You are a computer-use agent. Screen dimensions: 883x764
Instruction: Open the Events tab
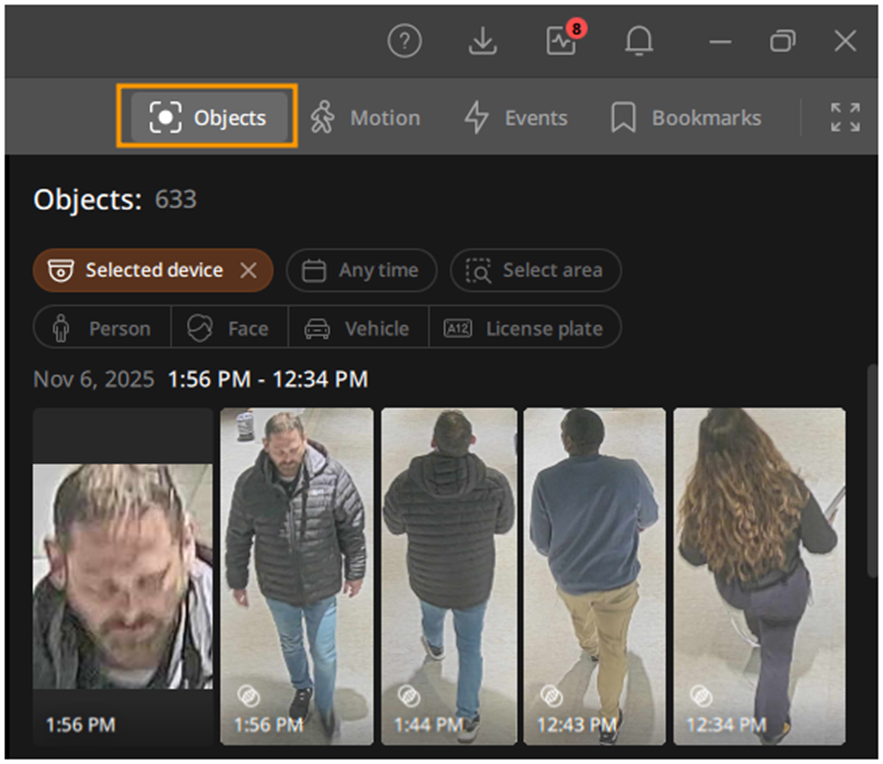[516, 118]
